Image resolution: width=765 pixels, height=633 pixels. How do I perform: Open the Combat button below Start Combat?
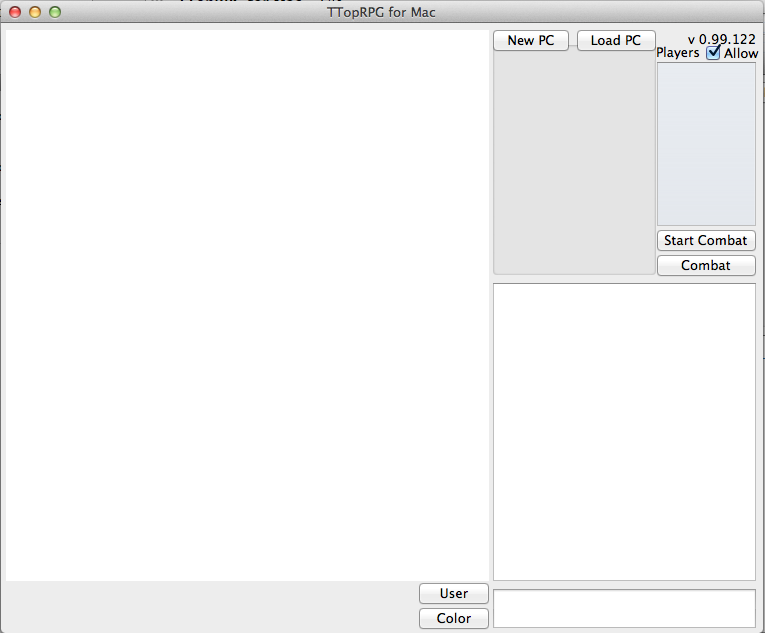coord(705,265)
